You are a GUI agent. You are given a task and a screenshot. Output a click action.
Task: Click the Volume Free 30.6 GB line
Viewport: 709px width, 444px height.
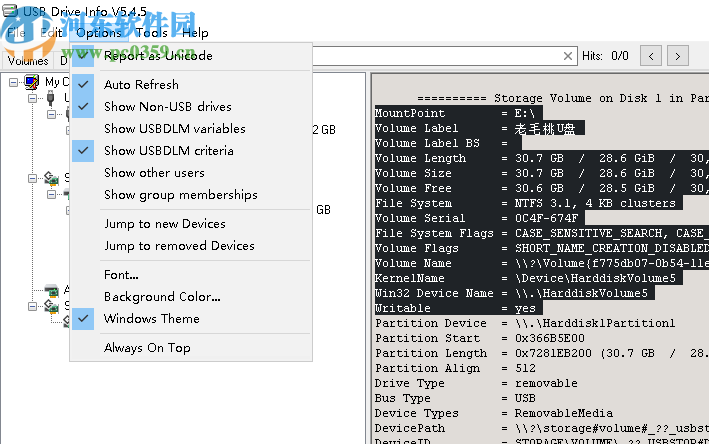(x=542, y=188)
